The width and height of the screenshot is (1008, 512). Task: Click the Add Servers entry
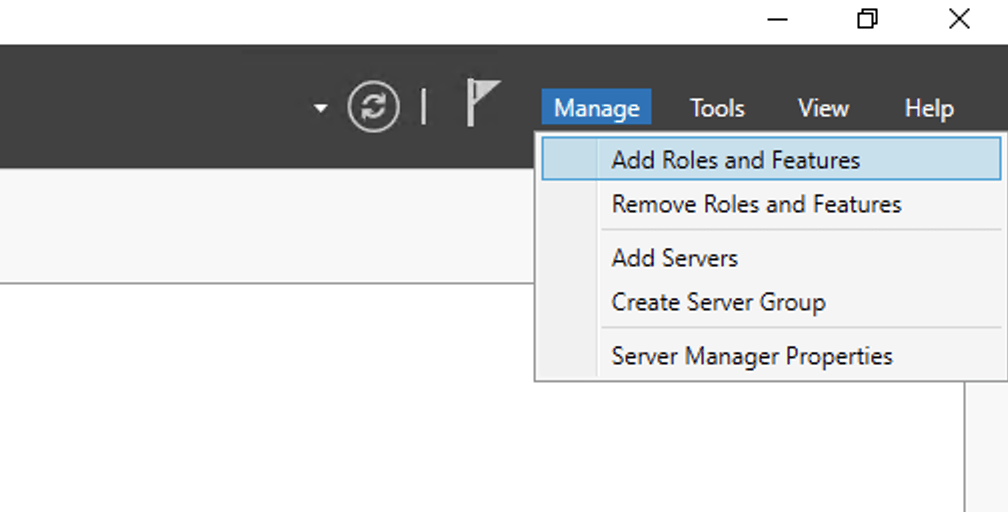pyautogui.click(x=674, y=258)
